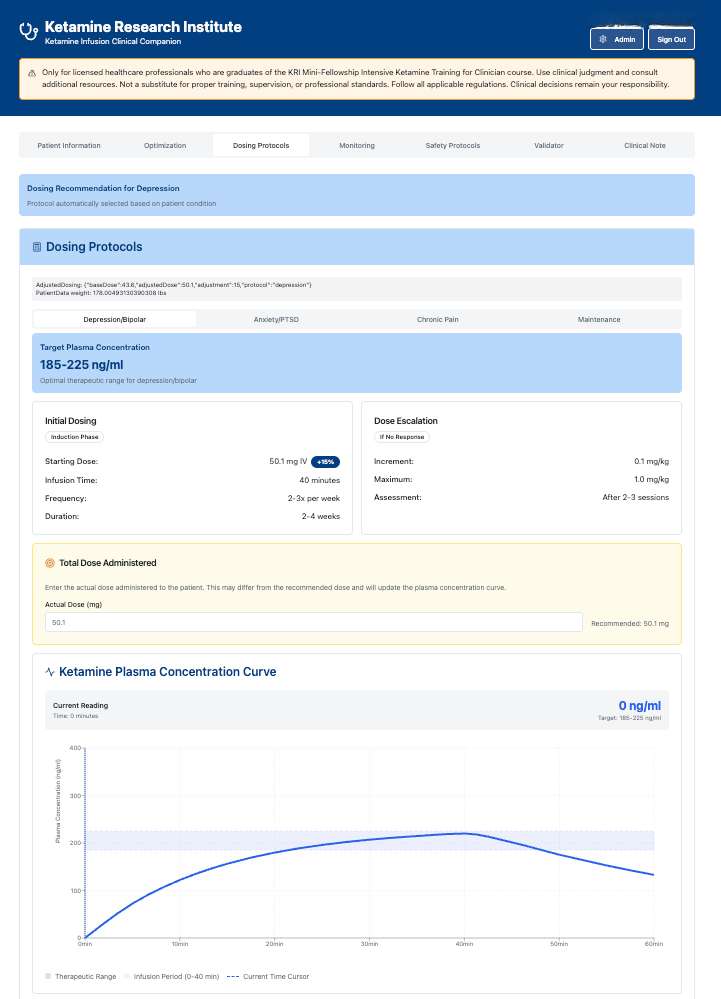This screenshot has width=721, height=999.
Task: Open the Patient Information tab
Action: pyautogui.click(x=69, y=146)
